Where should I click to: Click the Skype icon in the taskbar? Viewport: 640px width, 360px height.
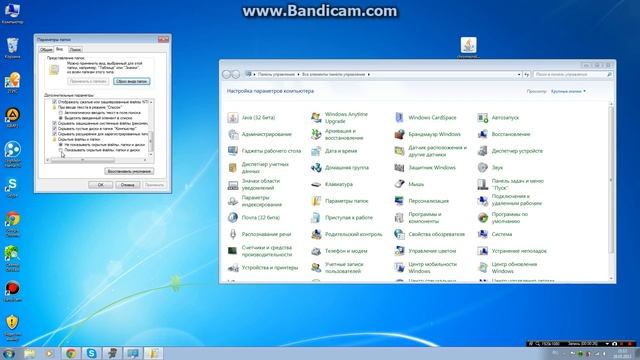tap(91, 353)
